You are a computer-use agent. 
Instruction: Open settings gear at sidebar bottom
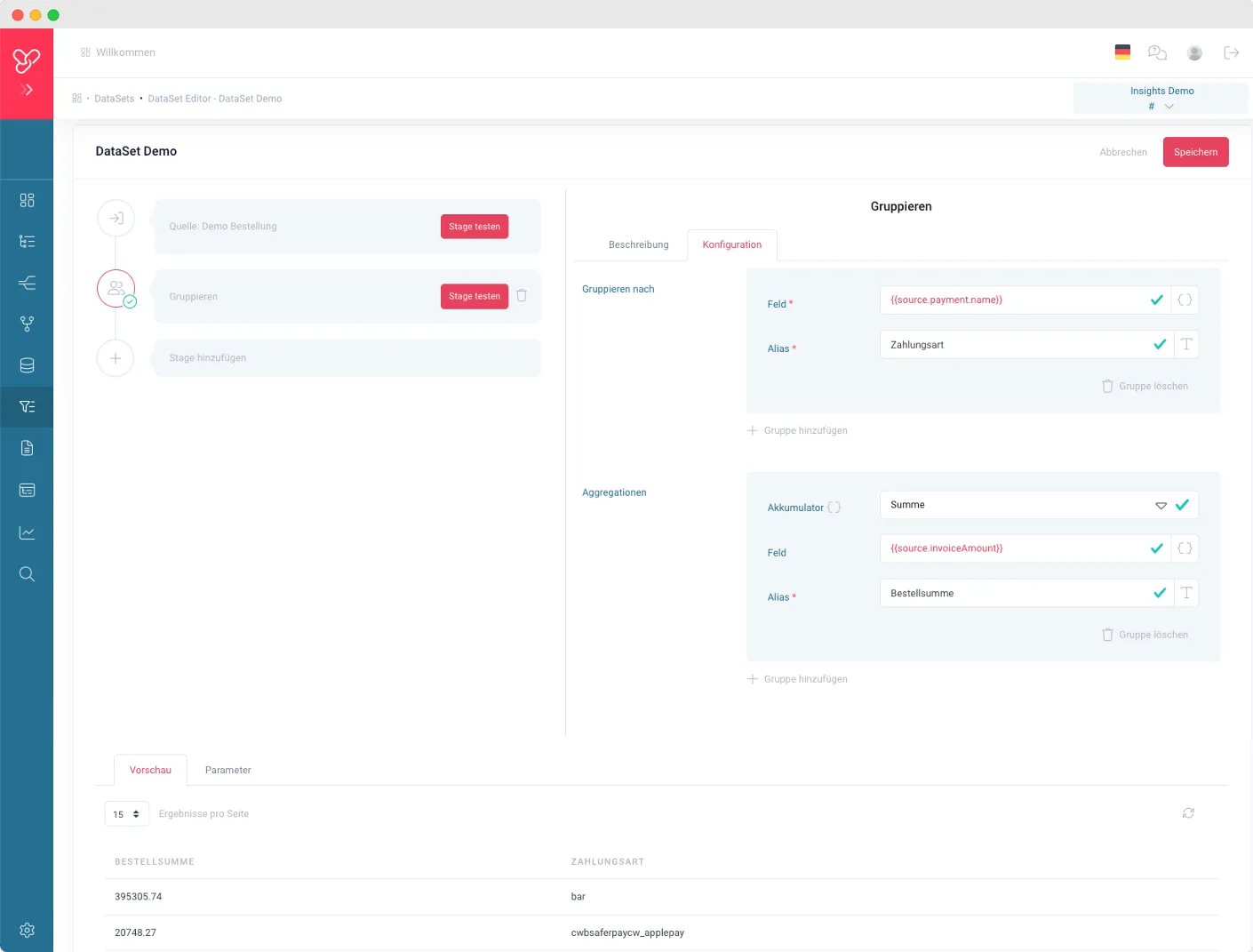tap(27, 930)
